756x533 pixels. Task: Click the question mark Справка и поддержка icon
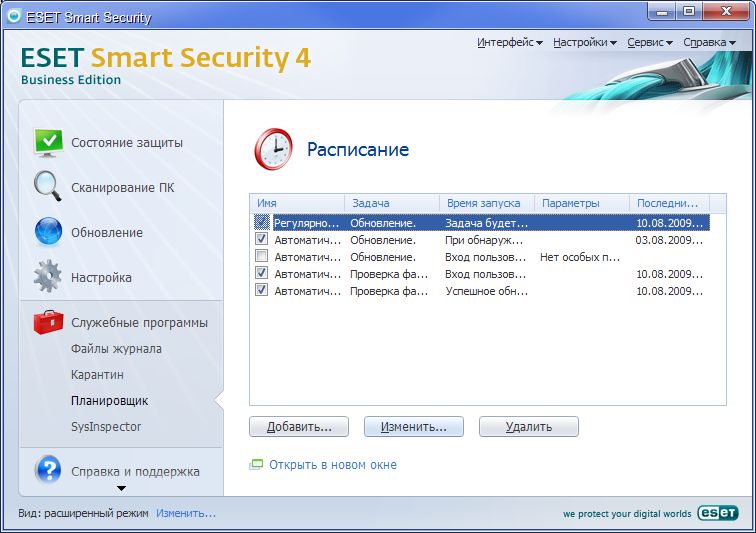(48, 470)
